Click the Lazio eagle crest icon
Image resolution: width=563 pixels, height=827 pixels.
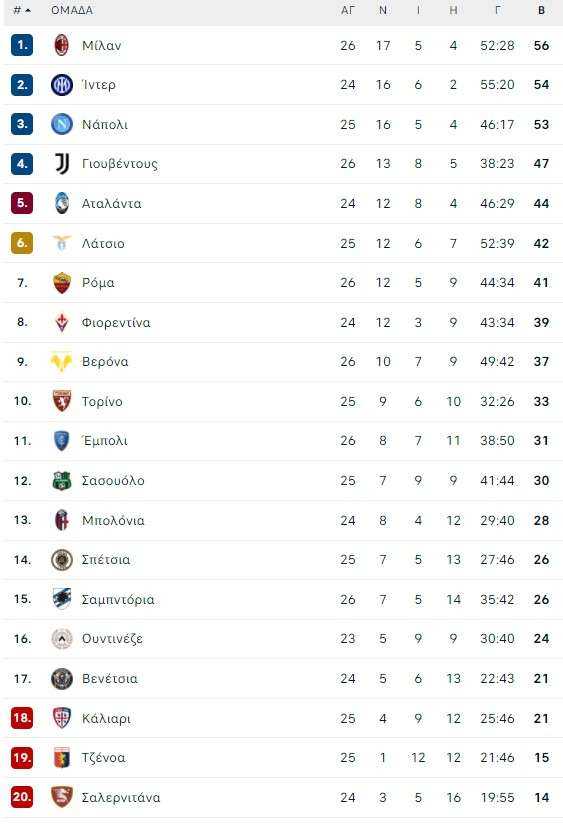pyautogui.click(x=62, y=243)
